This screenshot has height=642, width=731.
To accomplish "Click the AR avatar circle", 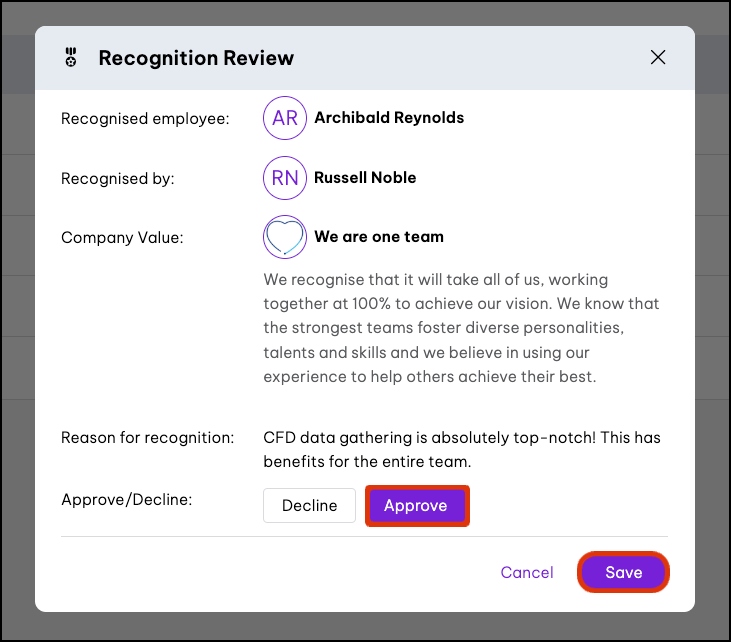I will [x=284, y=118].
